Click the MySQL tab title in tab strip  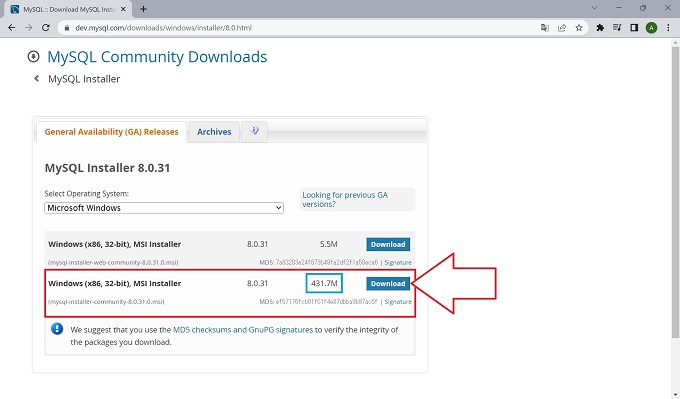tap(69, 9)
